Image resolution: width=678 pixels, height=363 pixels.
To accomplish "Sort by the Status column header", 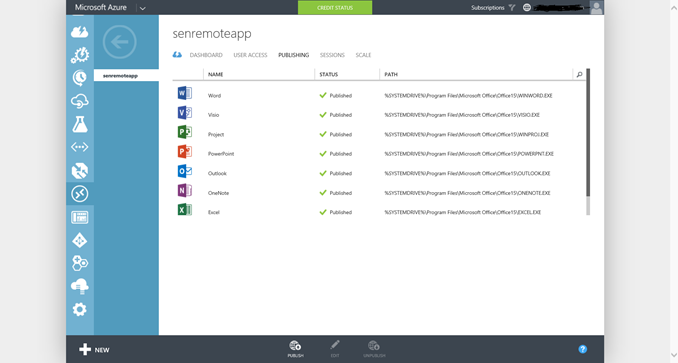I will tap(328, 74).
